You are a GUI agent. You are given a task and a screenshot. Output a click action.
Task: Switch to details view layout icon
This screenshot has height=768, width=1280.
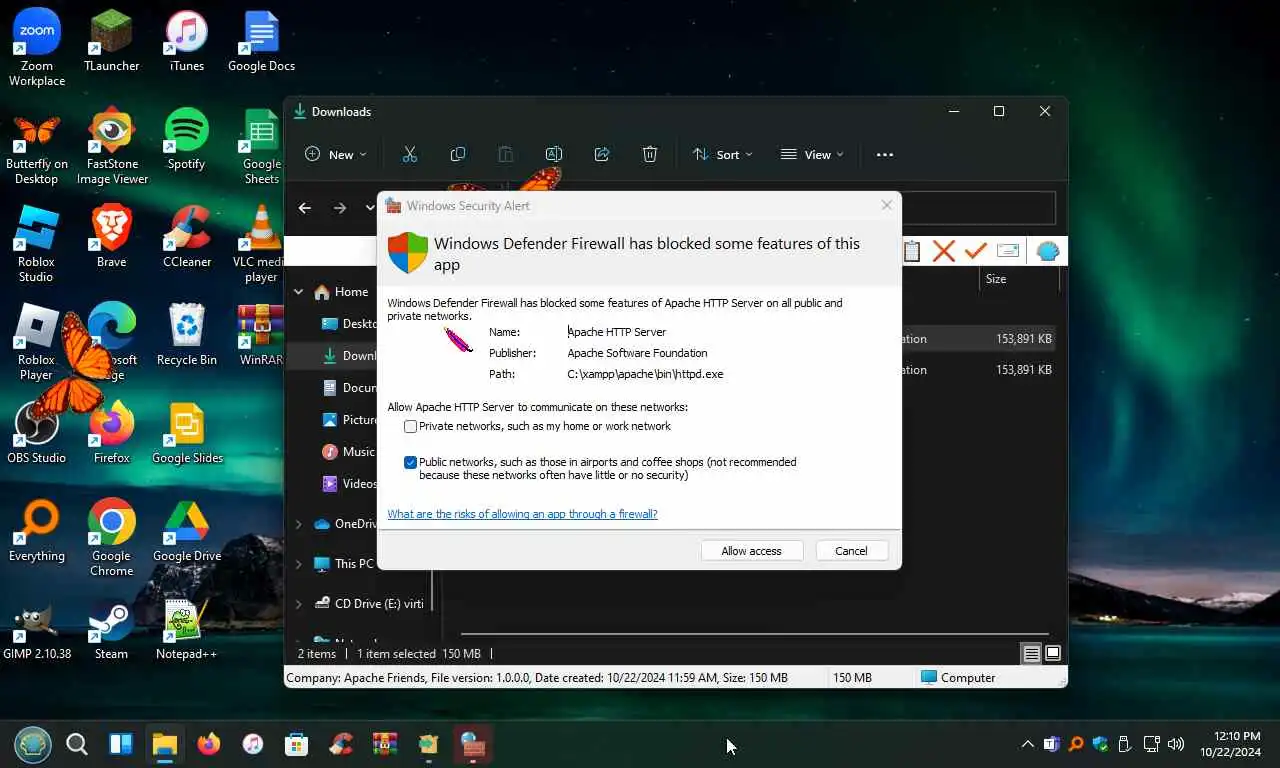[1031, 654]
